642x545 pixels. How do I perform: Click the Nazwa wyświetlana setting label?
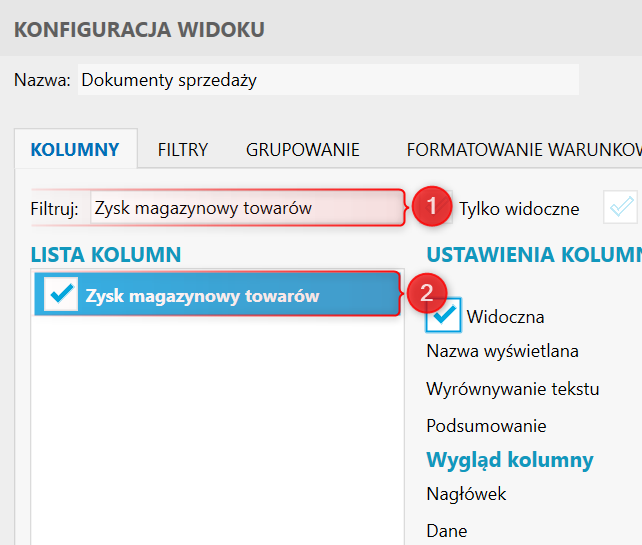tap(502, 351)
